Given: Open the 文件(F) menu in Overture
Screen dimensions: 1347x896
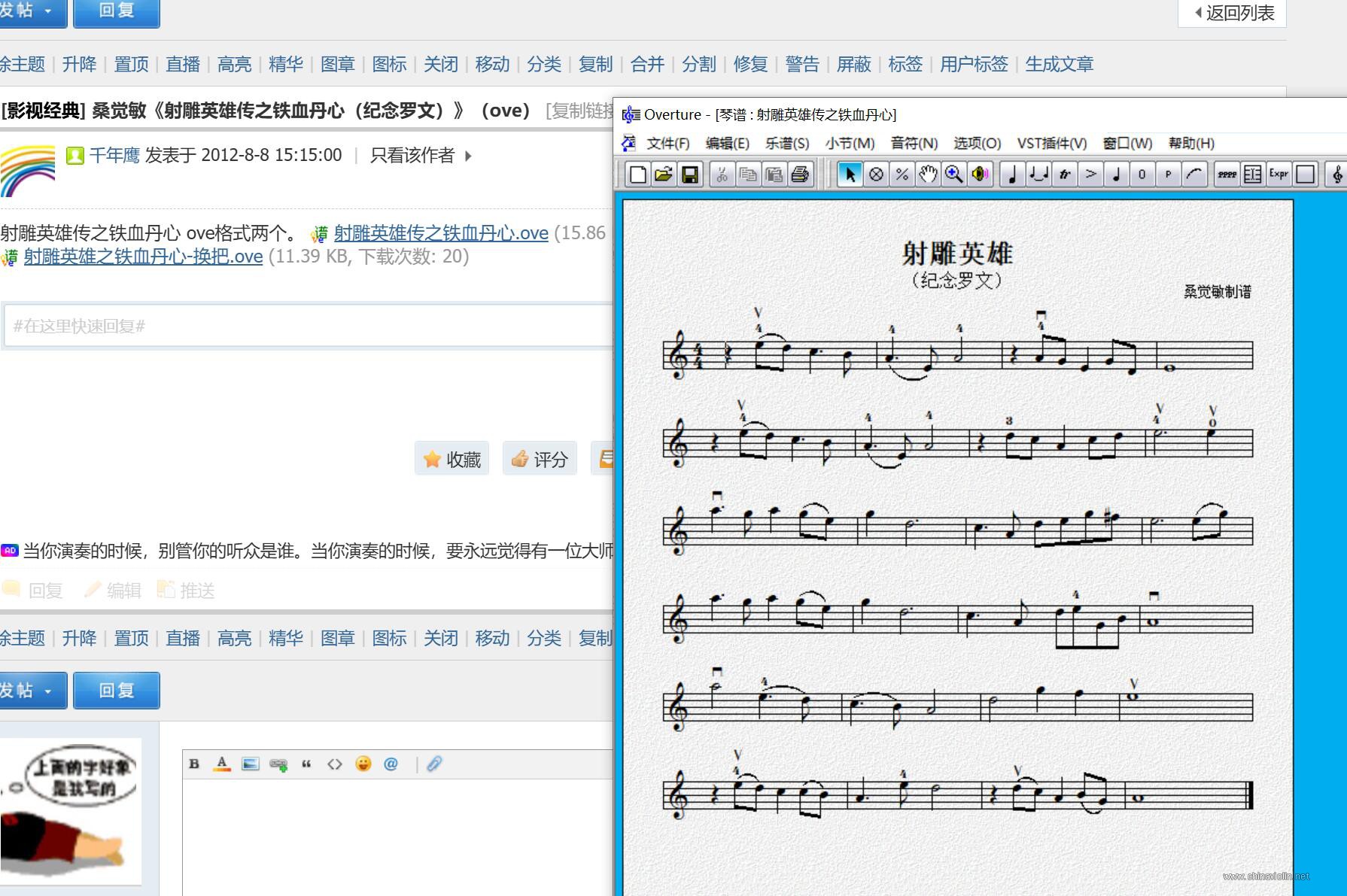Looking at the screenshot, I should point(667,143).
